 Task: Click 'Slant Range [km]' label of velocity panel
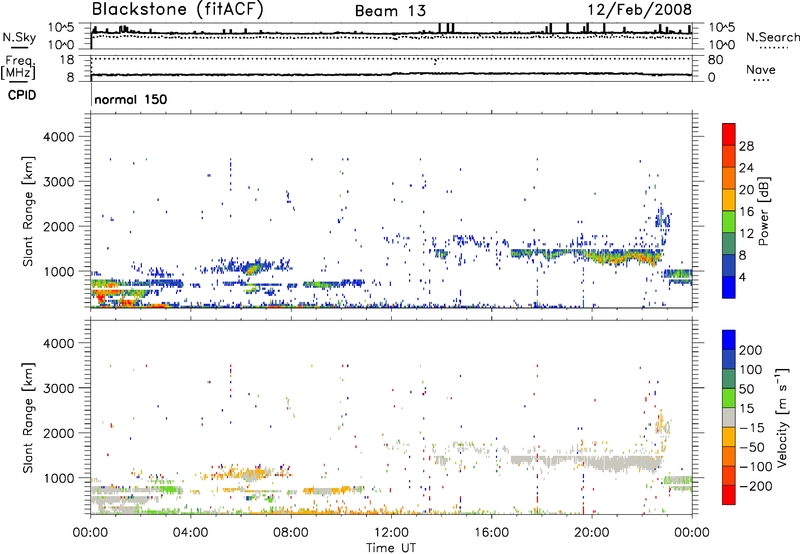28,418
